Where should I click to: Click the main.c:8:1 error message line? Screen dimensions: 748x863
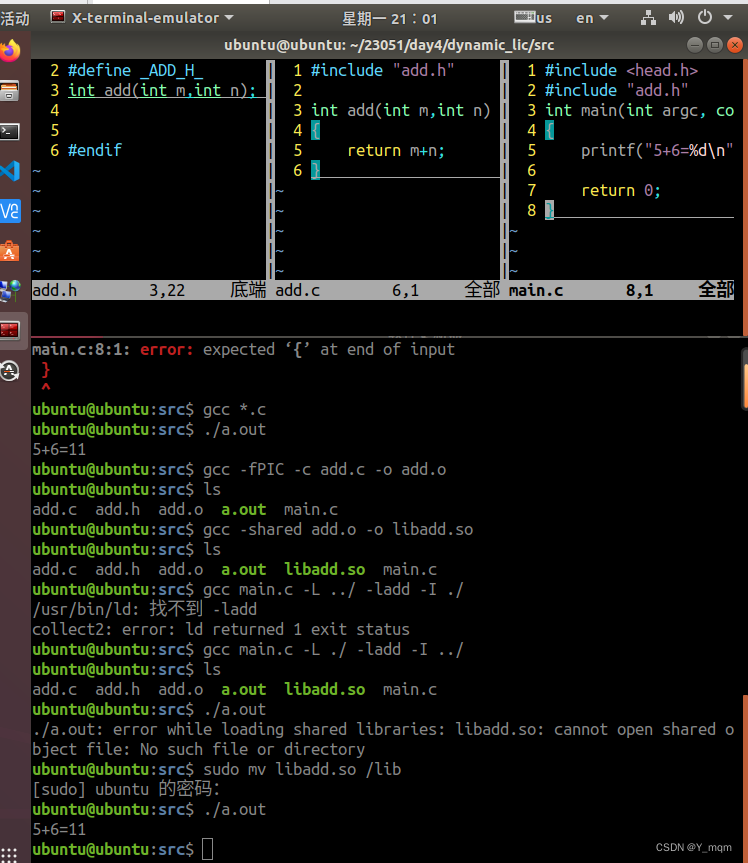pos(243,349)
